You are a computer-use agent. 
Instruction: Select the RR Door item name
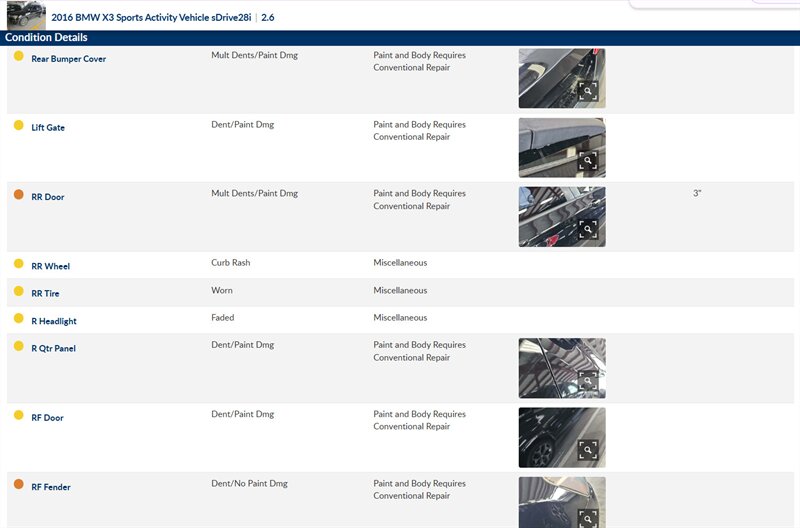[48, 197]
